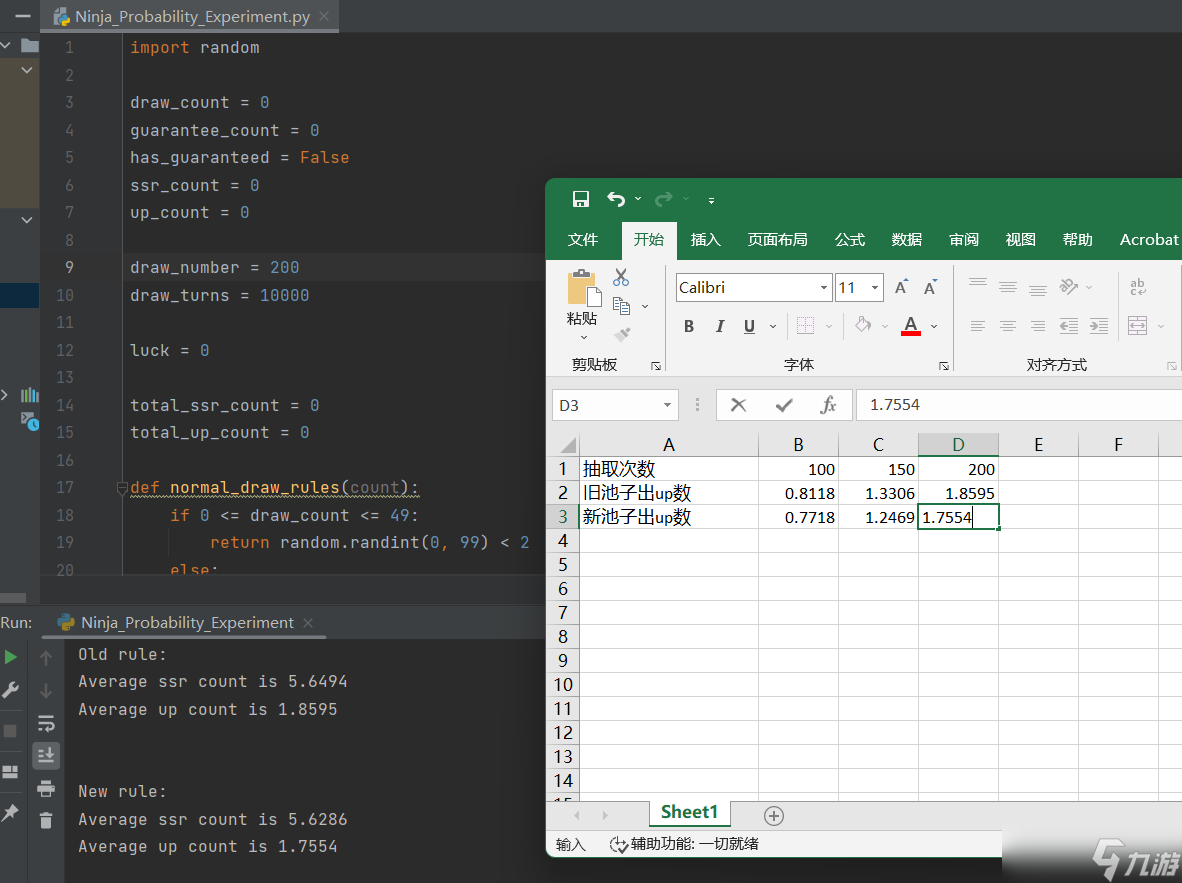Click the Redo arrow in Excel
Image resolution: width=1182 pixels, height=883 pixels.
pyautogui.click(x=663, y=199)
